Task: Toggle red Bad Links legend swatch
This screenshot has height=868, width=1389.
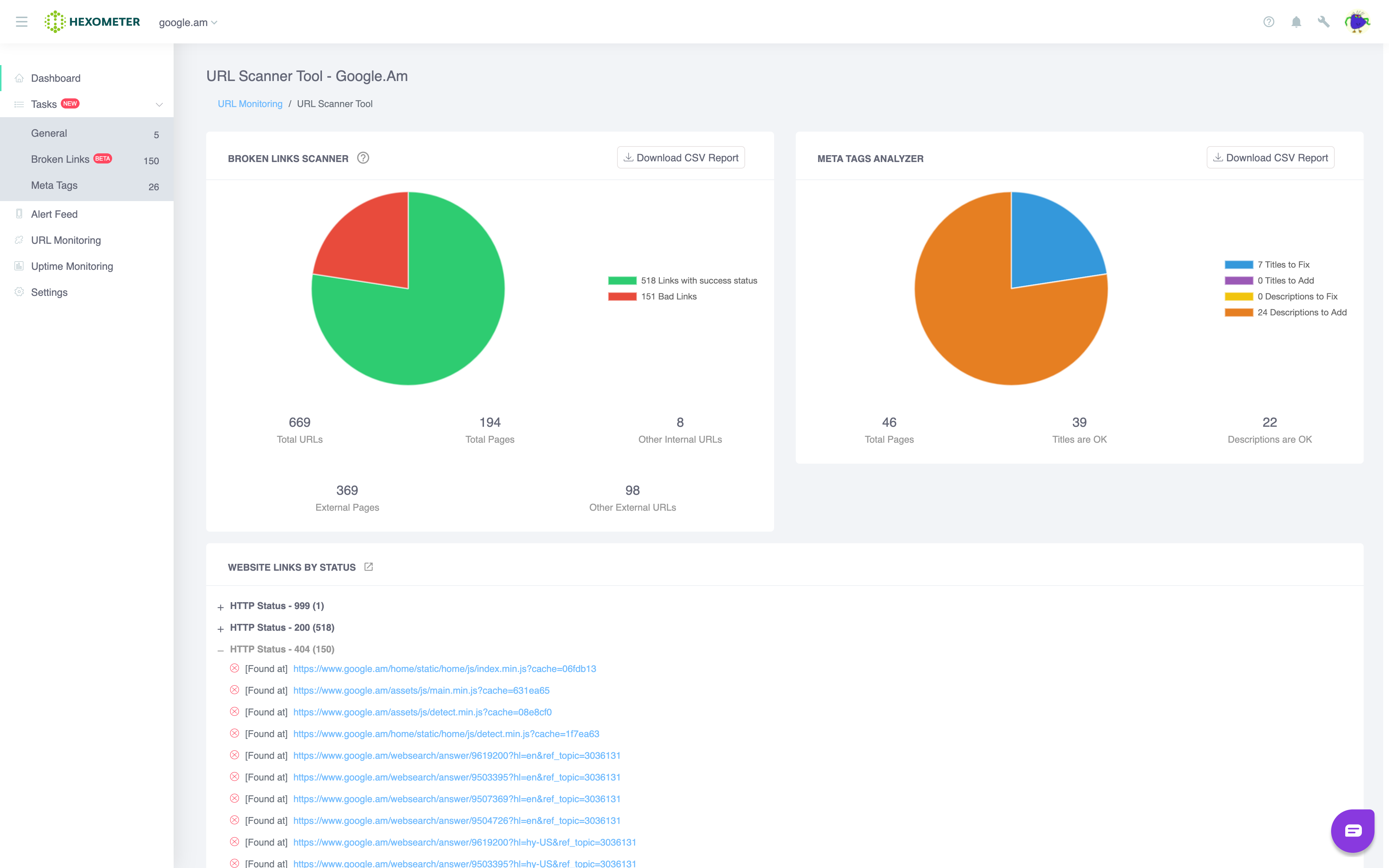Action: pyautogui.click(x=622, y=296)
